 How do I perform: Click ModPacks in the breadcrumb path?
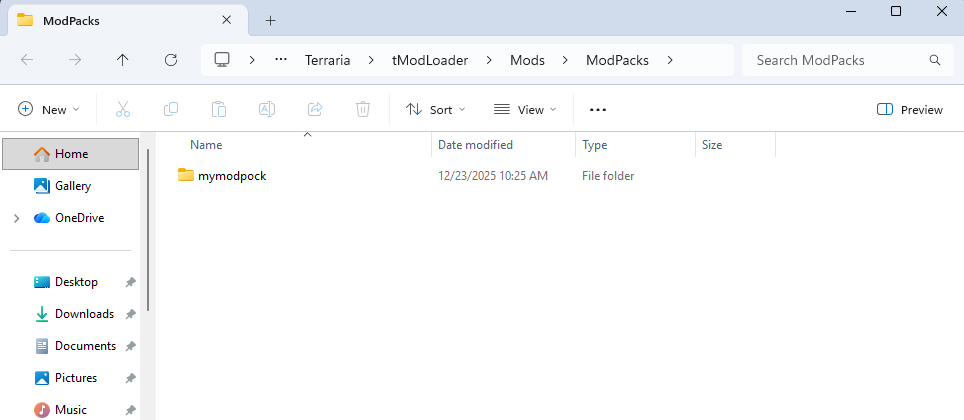click(617, 60)
